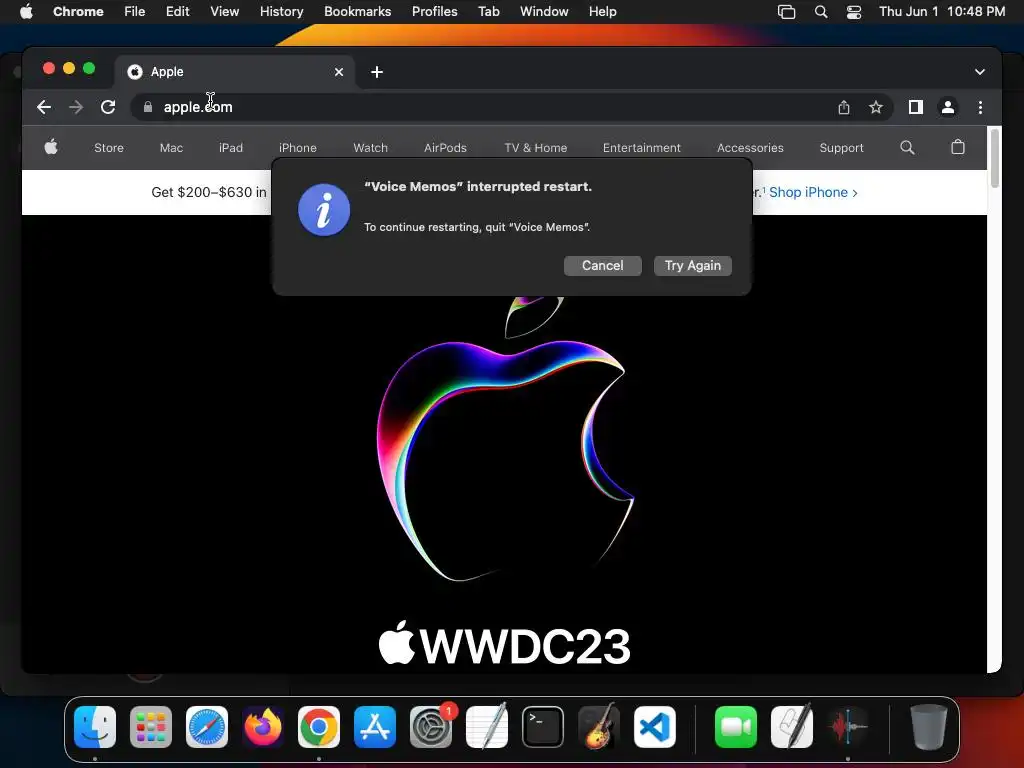The image size is (1024, 768).
Task: Open Visual Studio Code from the Dock
Action: pyautogui.click(x=654, y=727)
